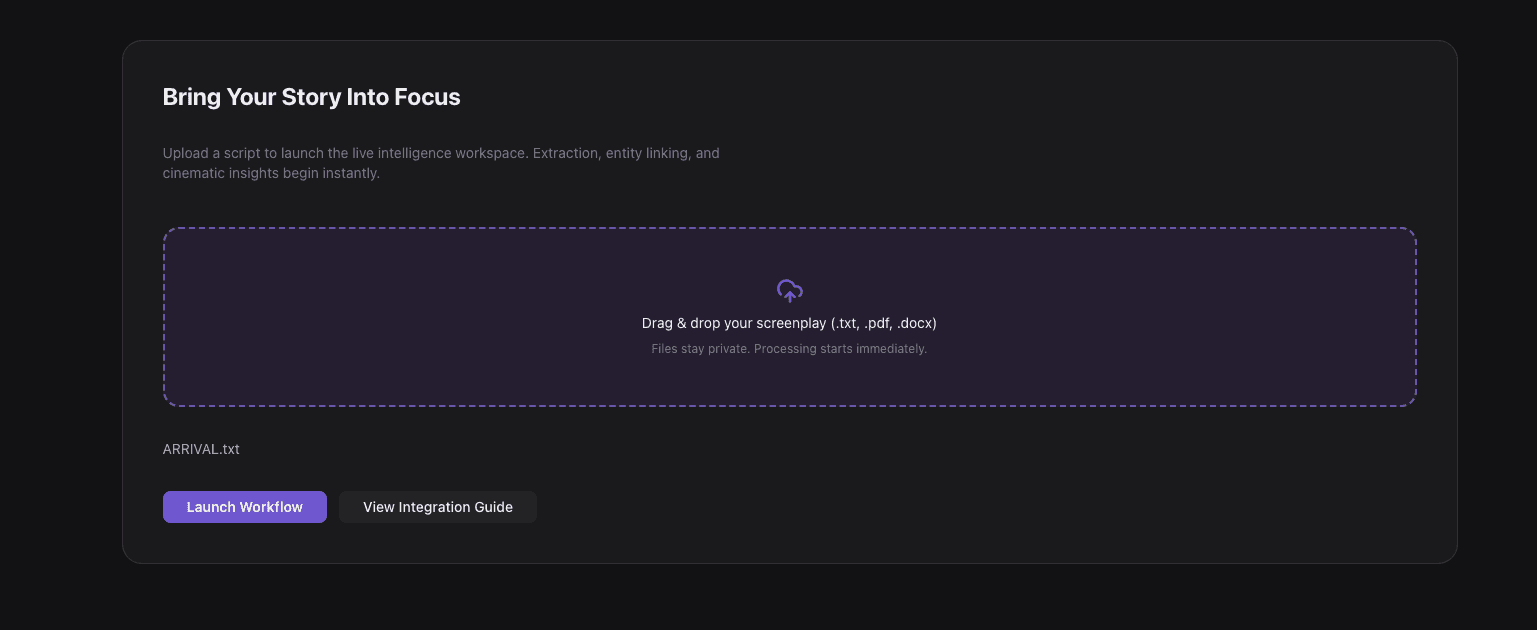This screenshot has width=1537, height=630.
Task: Click the 'Bring Your Story Into Focus' heading
Action: [311, 97]
